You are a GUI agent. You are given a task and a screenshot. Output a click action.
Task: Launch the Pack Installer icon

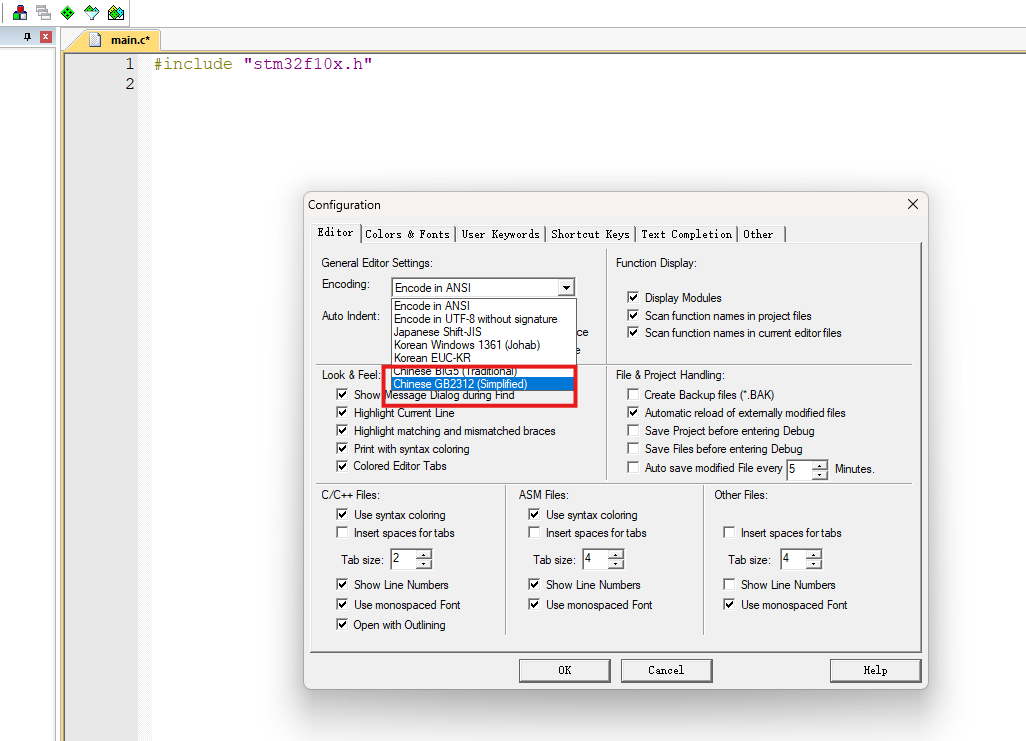(x=116, y=13)
